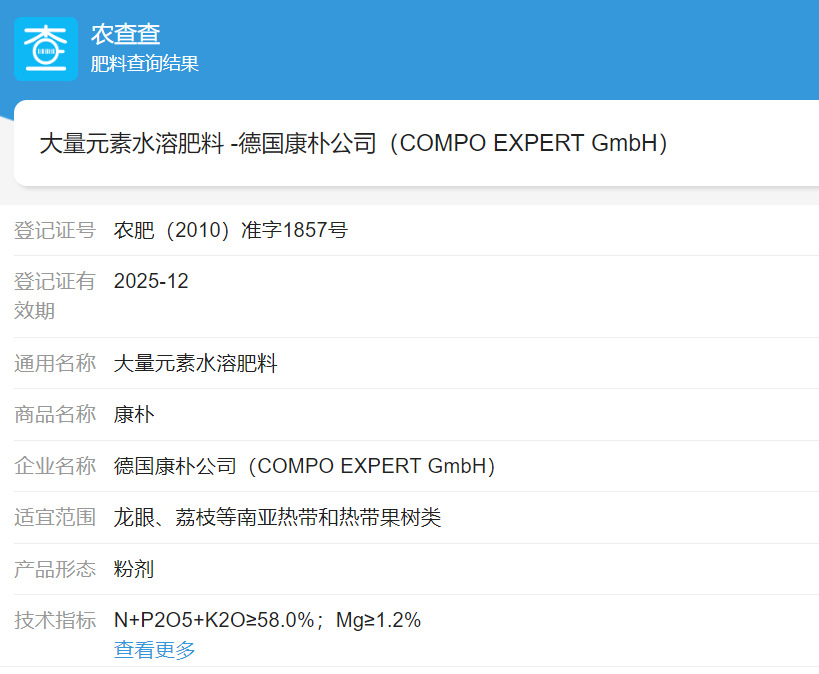819x674 pixels.
Task: Click the 技术指标 label
Action: click(x=55, y=620)
